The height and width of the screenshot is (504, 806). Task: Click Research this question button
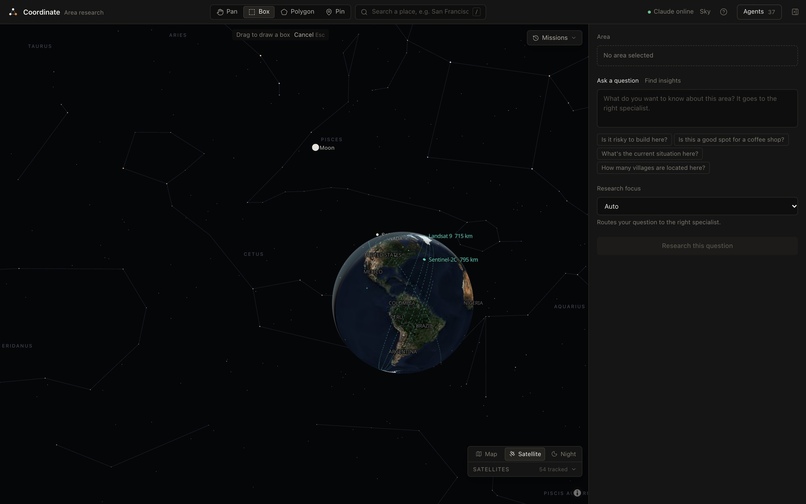click(x=697, y=246)
